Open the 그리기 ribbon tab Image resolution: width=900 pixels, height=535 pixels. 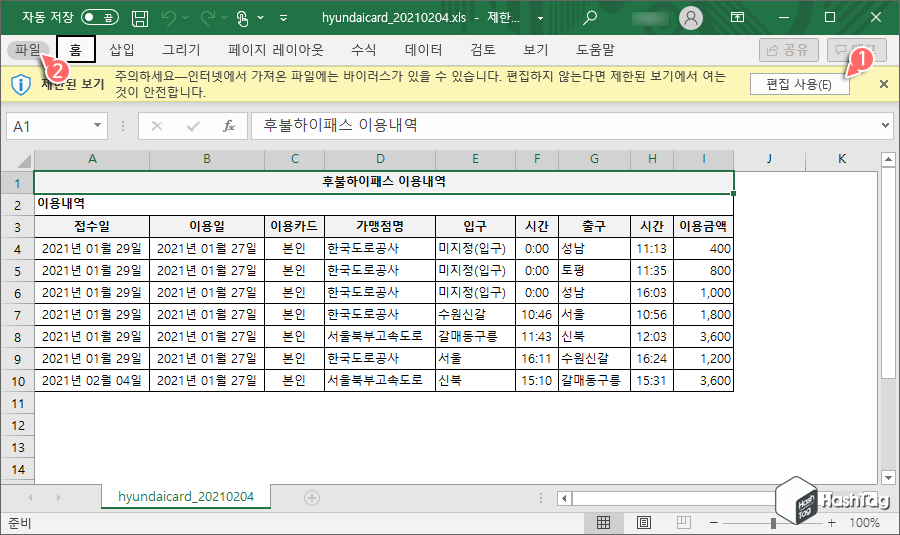click(x=181, y=50)
